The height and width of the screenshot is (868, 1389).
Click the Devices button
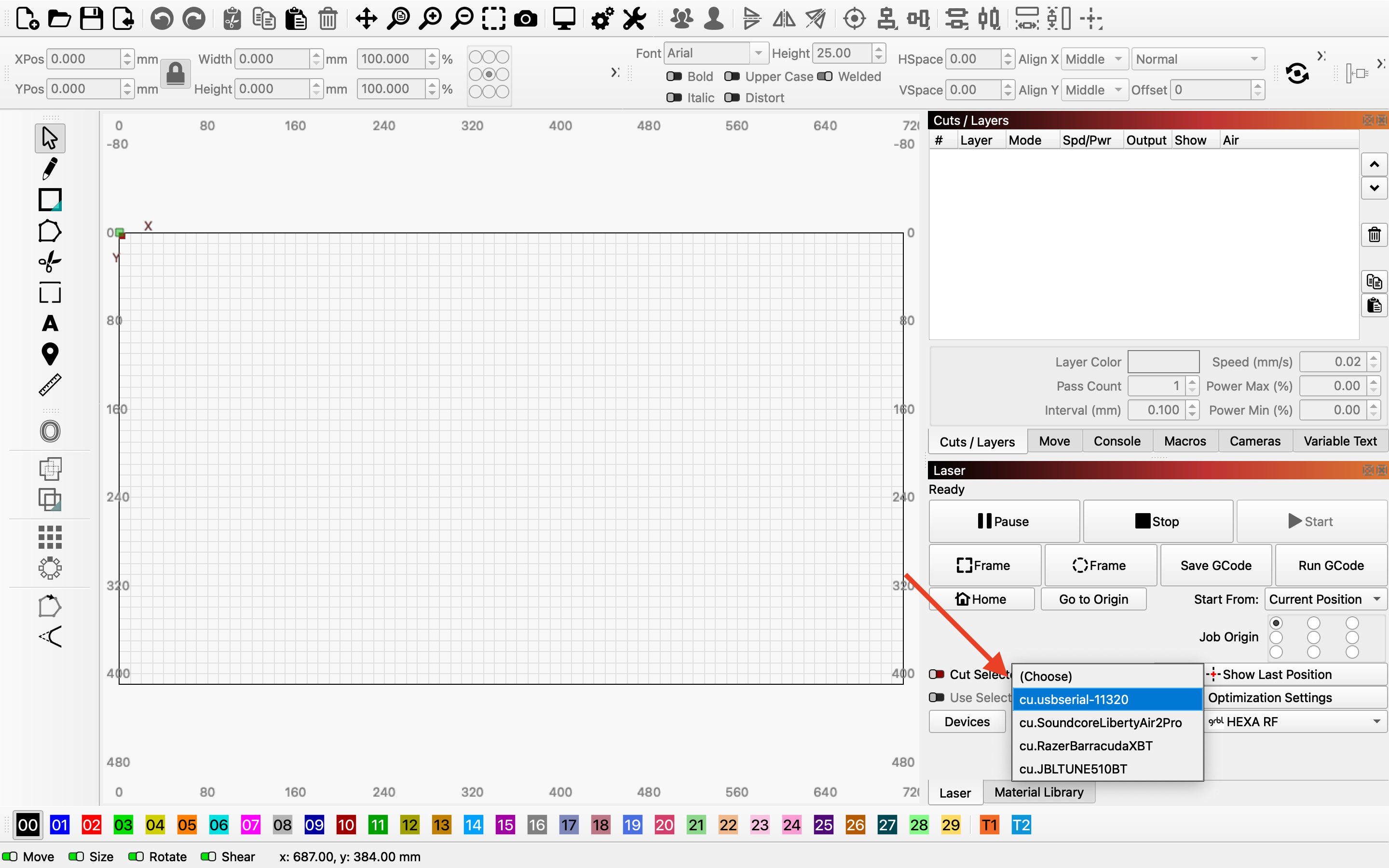coord(967,721)
